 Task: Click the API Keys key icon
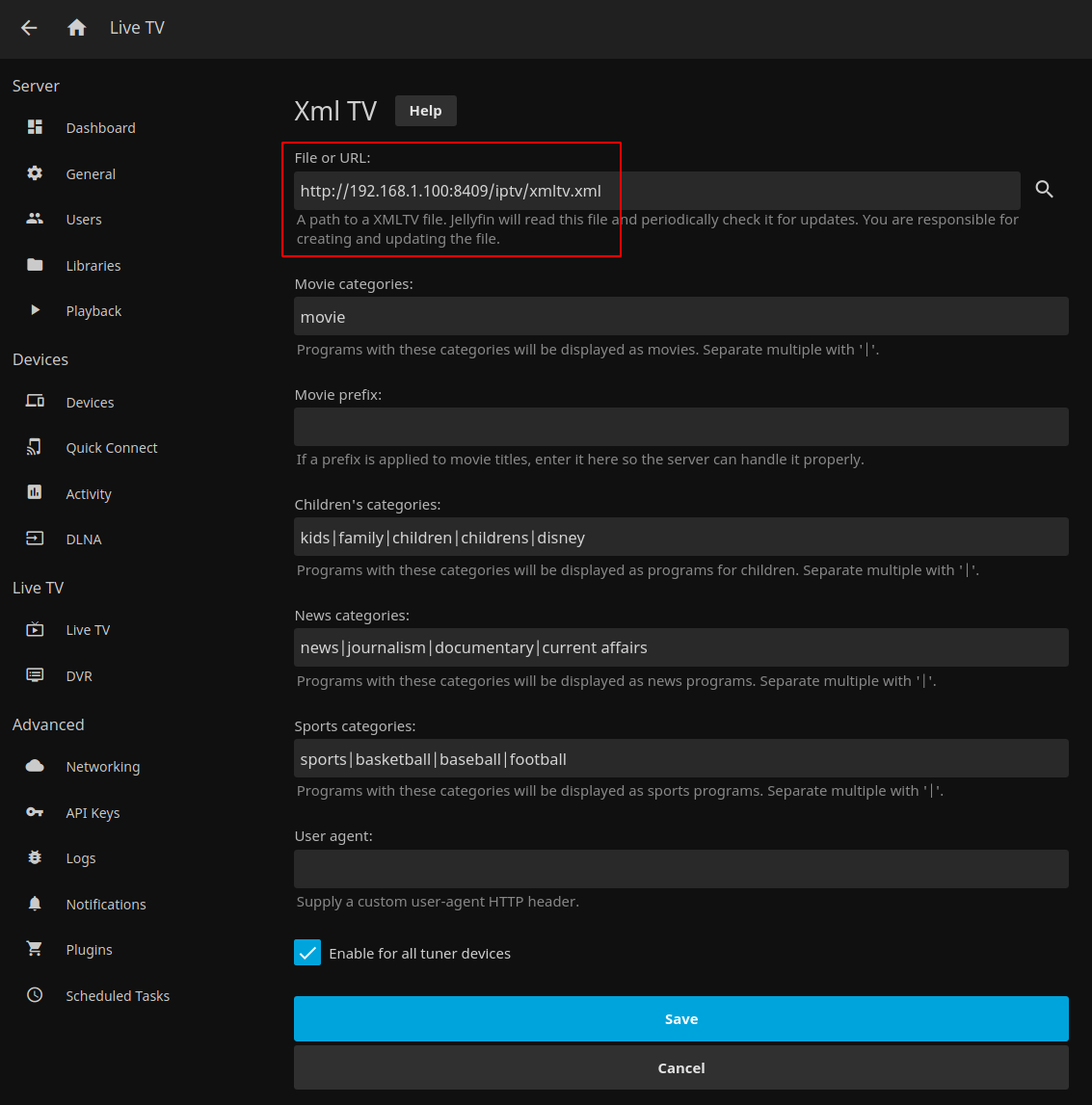35,812
